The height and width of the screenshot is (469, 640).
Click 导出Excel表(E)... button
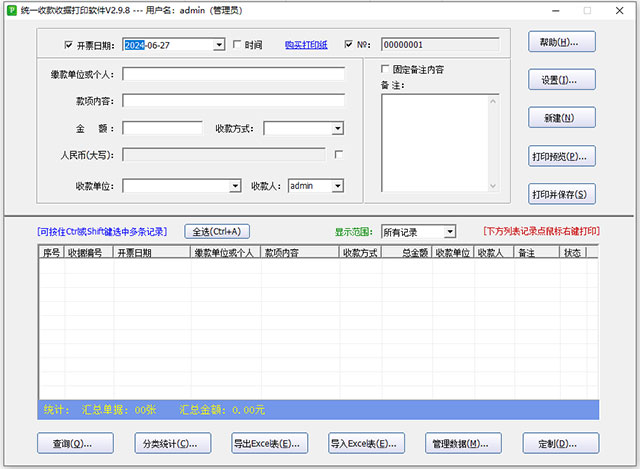[x=270, y=443]
